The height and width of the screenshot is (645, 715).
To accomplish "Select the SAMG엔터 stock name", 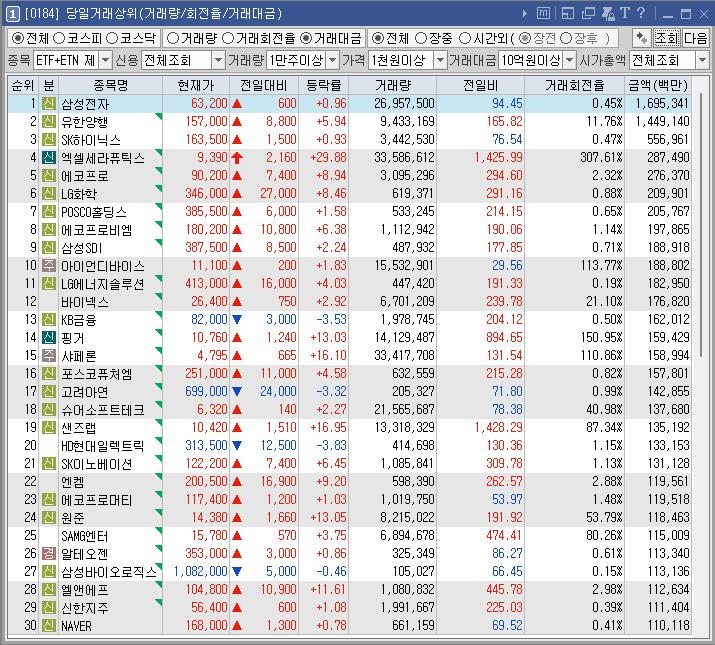I will 85,536.
